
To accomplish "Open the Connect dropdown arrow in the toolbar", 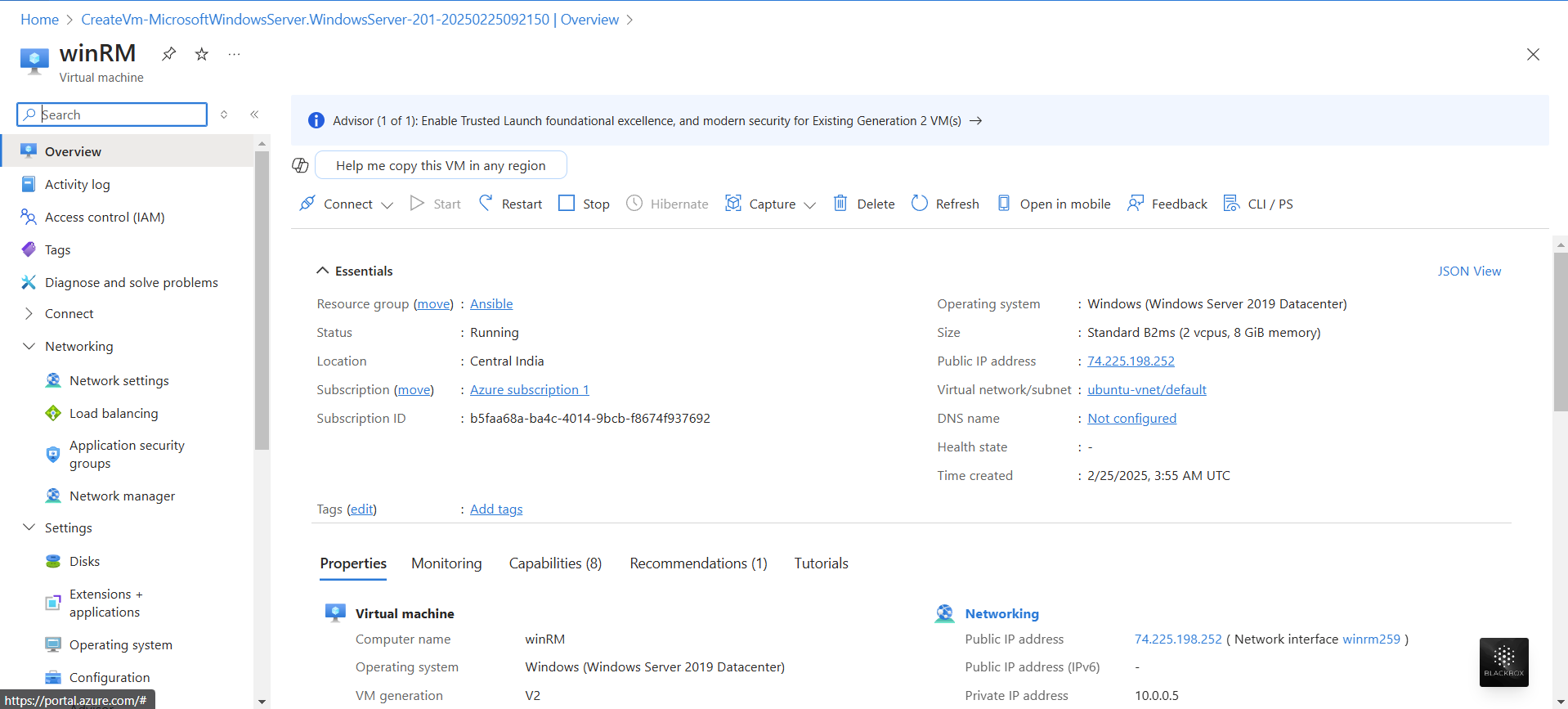I will 388,204.
